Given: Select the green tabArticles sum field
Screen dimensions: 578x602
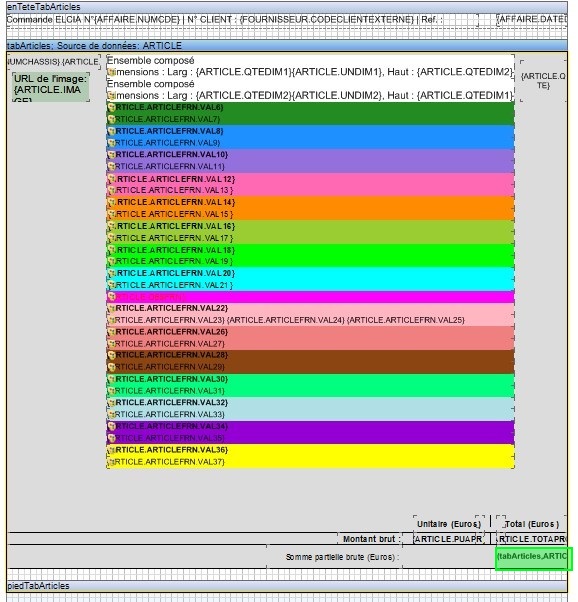Looking at the screenshot, I should pyautogui.click(x=534, y=558).
